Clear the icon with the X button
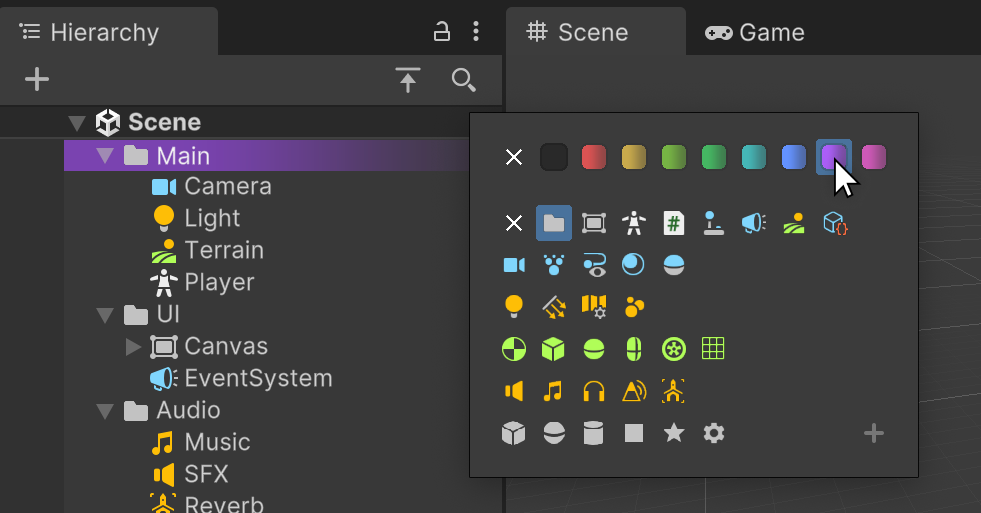This screenshot has height=513, width=981. pyautogui.click(x=514, y=223)
